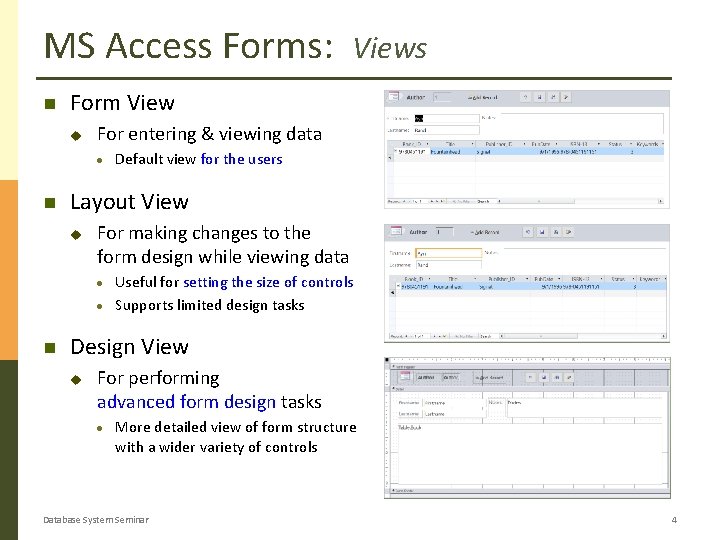The image size is (720, 540).
Task: Click the save icon button in Layout View screenshot
Action: (542, 232)
